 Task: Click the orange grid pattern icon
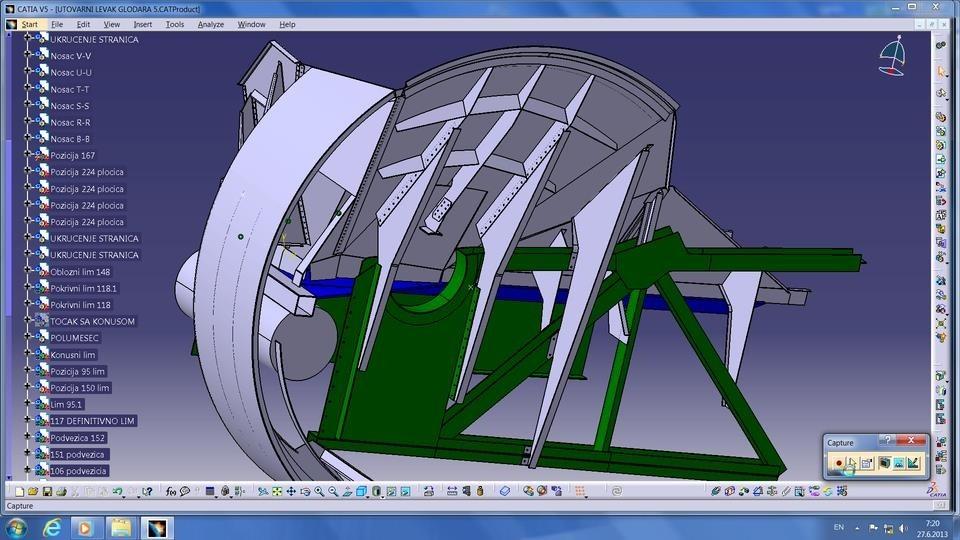[x=580, y=491]
